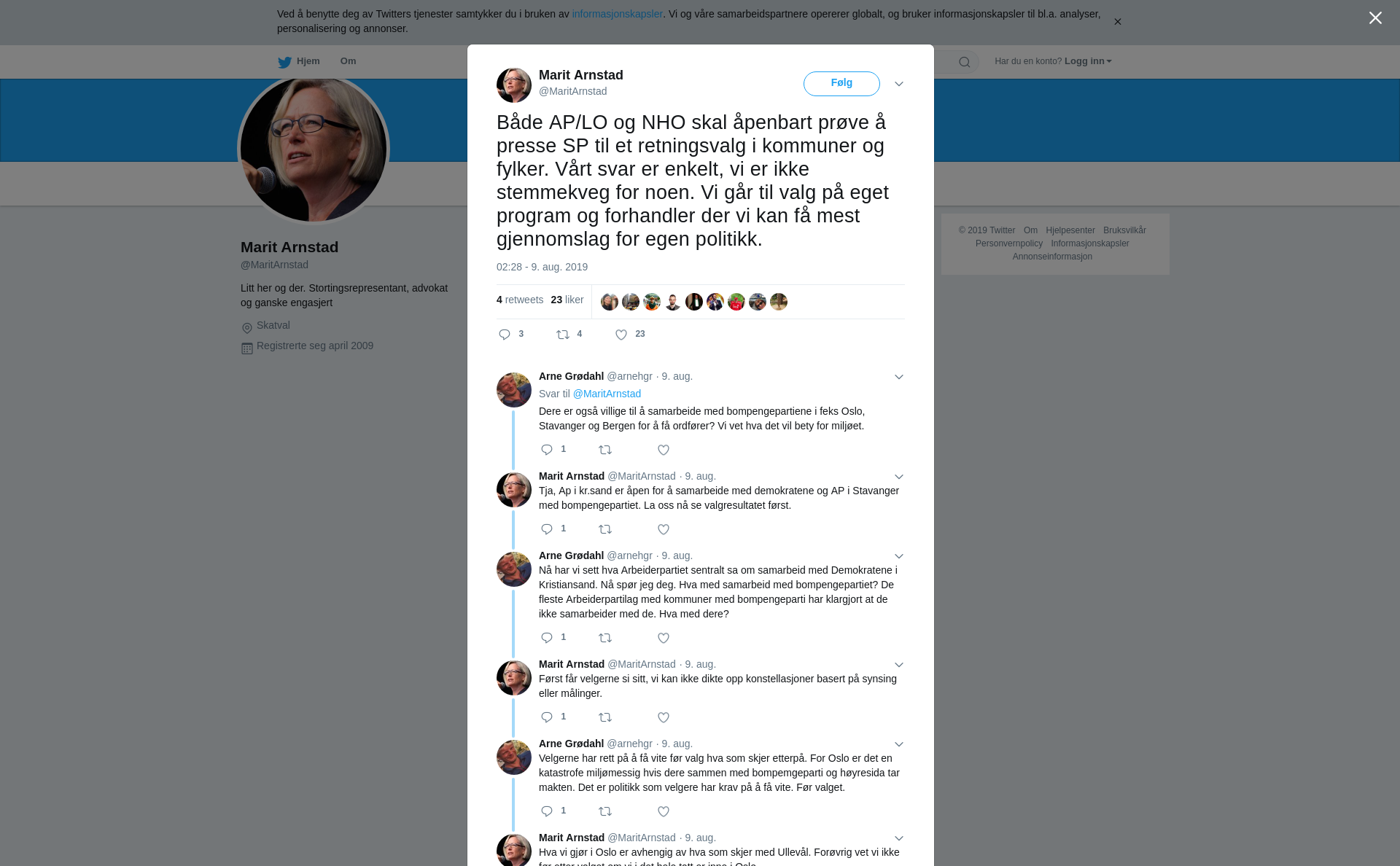
Task: Retweet Marit's reply mentioning kr.sand
Action: pyautogui.click(x=605, y=529)
